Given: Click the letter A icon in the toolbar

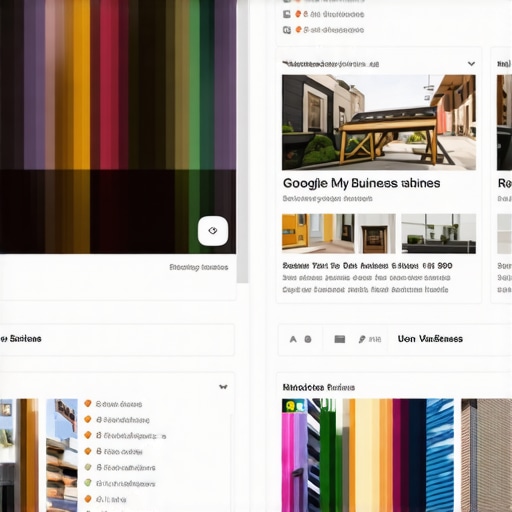Looking at the screenshot, I should [x=293, y=339].
